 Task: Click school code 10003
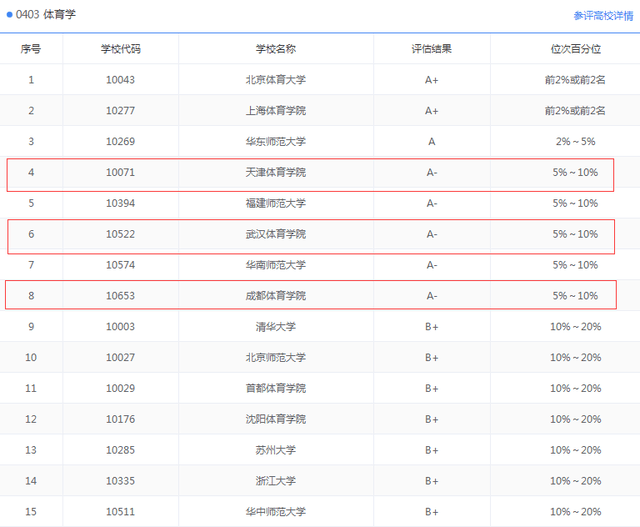[120, 327]
